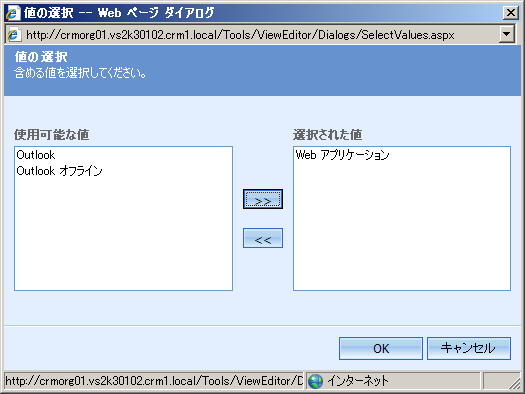Click the status bar URL text
Image resolution: width=525 pixels, height=394 pixels.
[x=154, y=381]
